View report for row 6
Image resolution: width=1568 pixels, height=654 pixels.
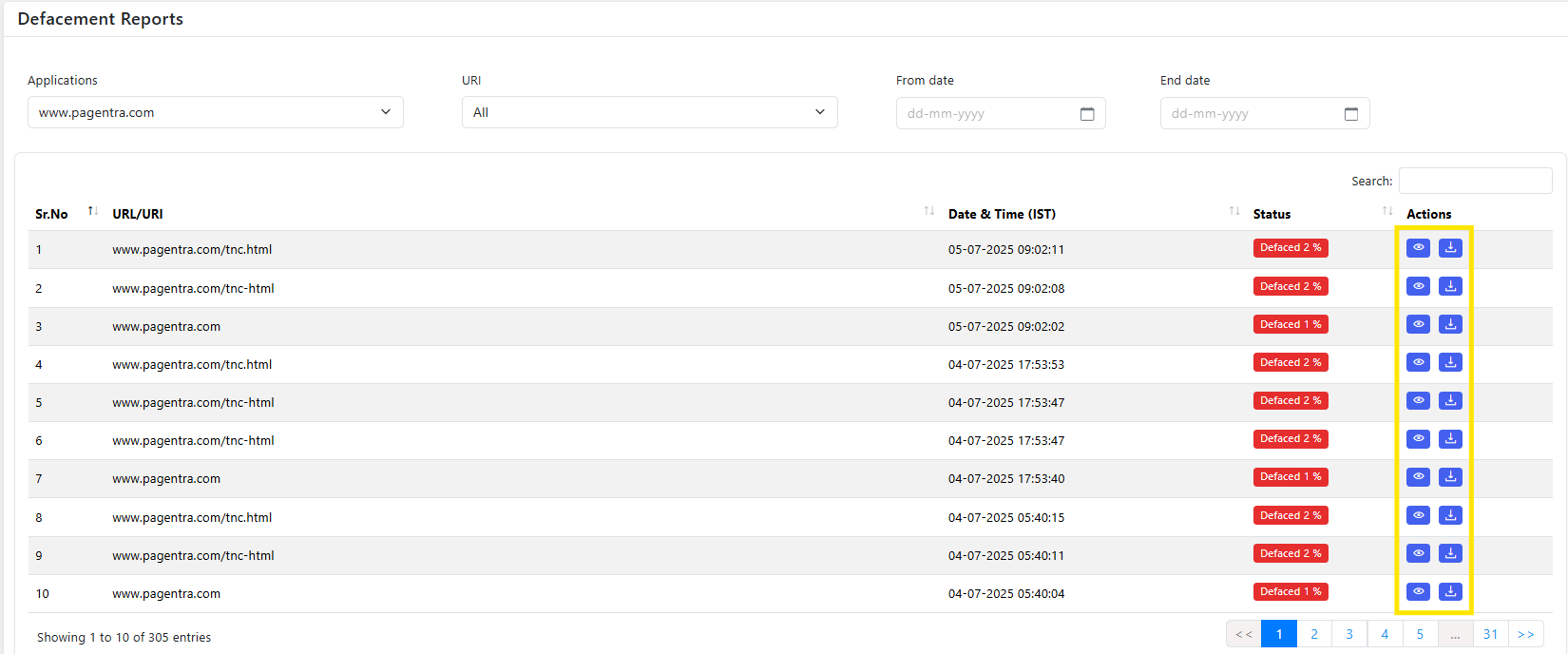tap(1418, 438)
